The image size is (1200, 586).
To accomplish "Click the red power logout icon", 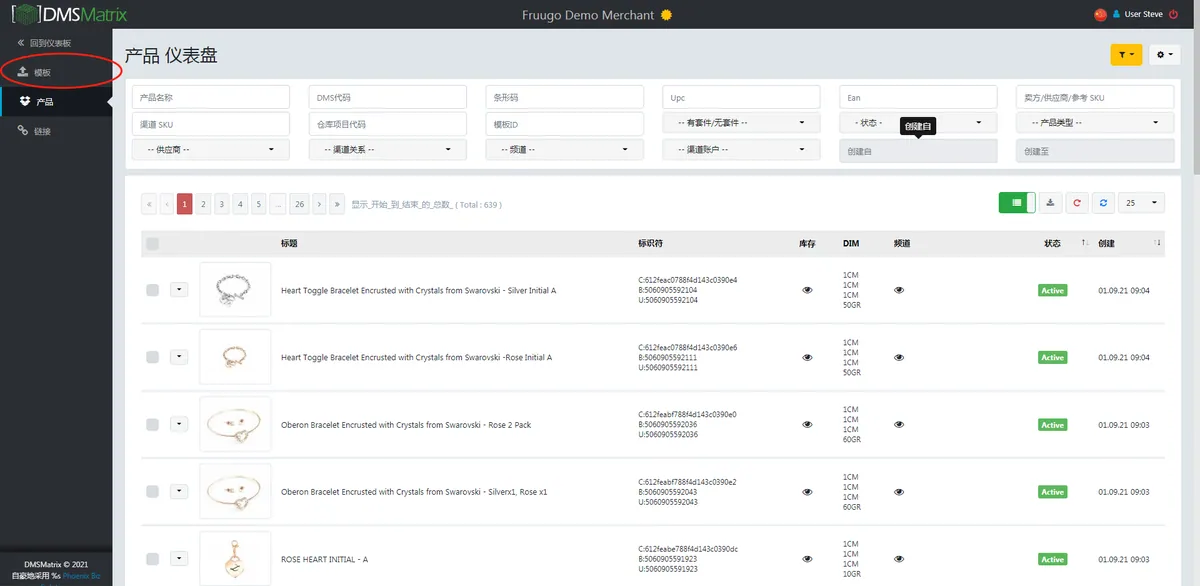I will click(1176, 15).
